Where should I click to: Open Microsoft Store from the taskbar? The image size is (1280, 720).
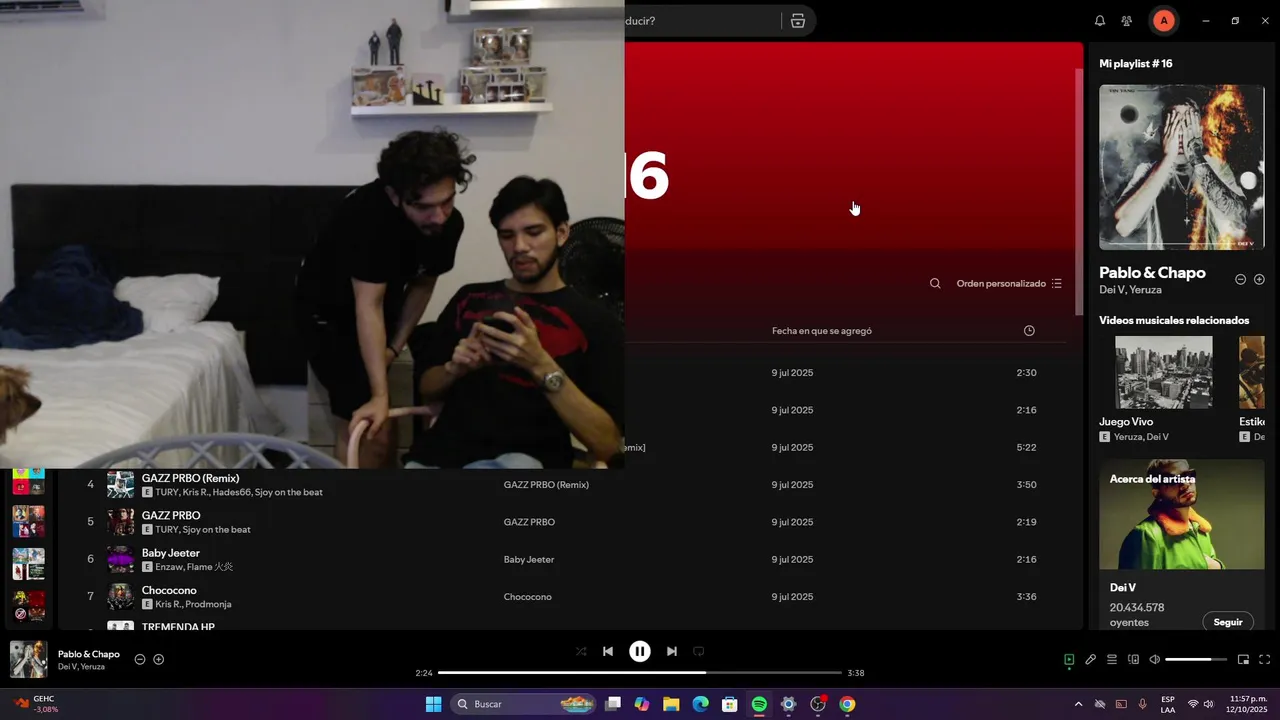pyautogui.click(x=730, y=704)
